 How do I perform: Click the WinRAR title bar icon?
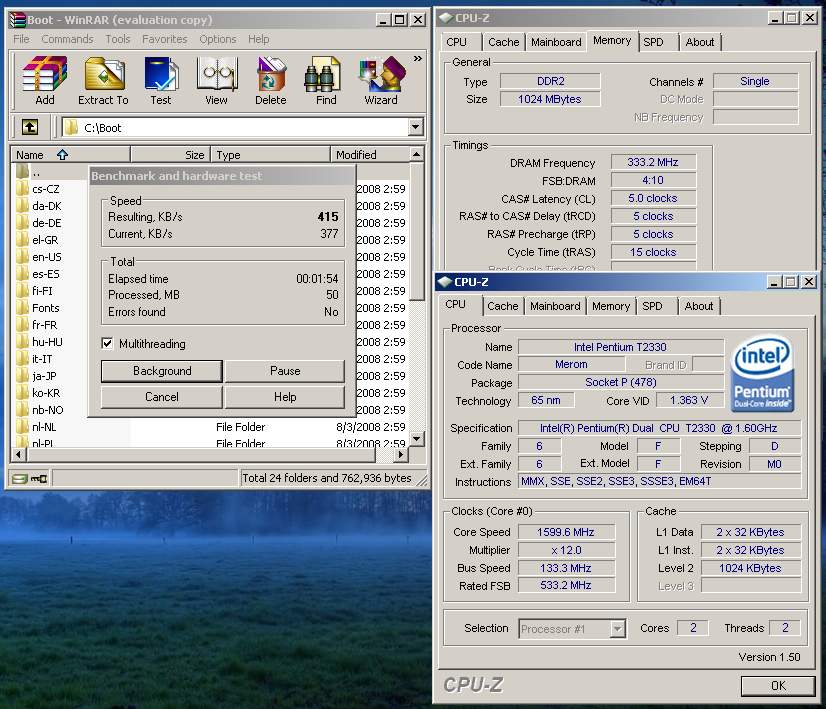click(x=17, y=19)
